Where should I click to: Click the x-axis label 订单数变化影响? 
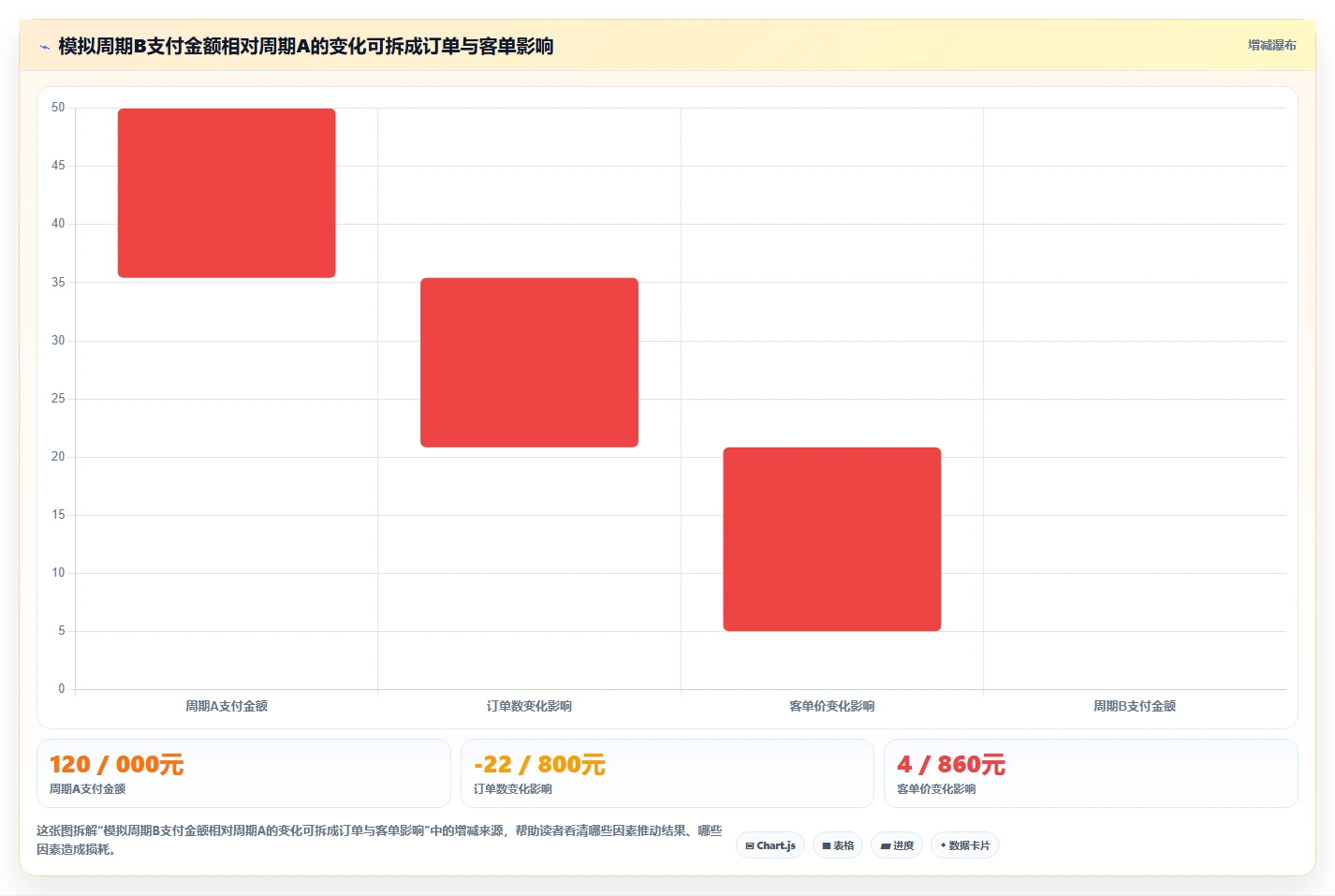(529, 706)
